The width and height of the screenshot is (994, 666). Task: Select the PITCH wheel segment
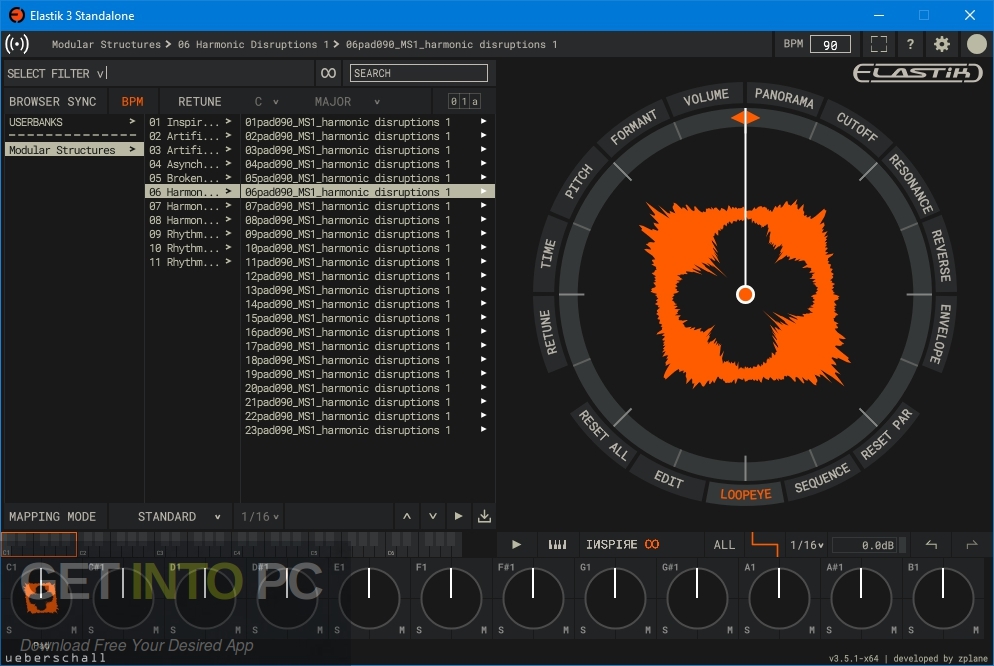click(x=578, y=181)
